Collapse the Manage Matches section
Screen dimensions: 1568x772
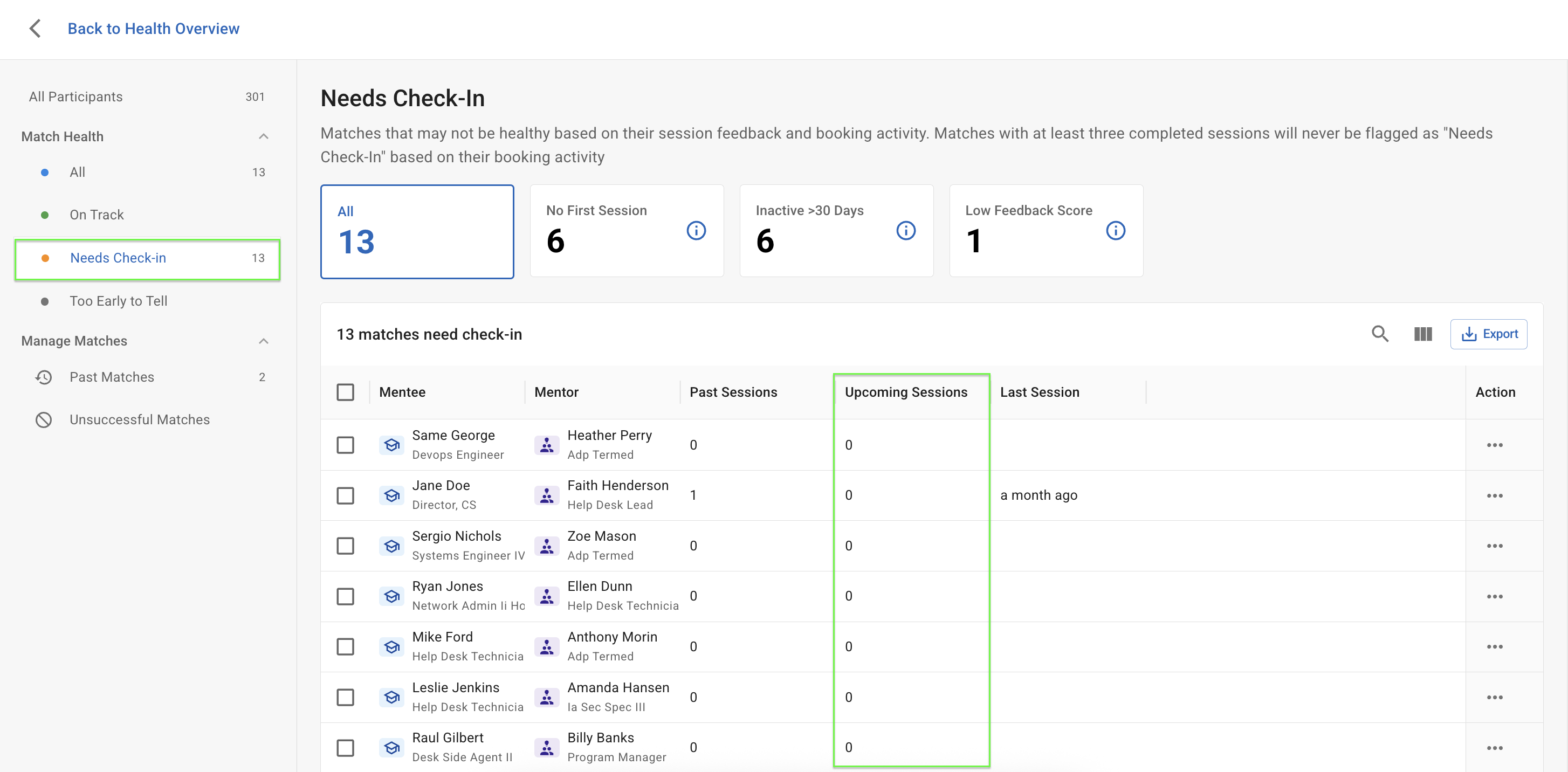(264, 341)
